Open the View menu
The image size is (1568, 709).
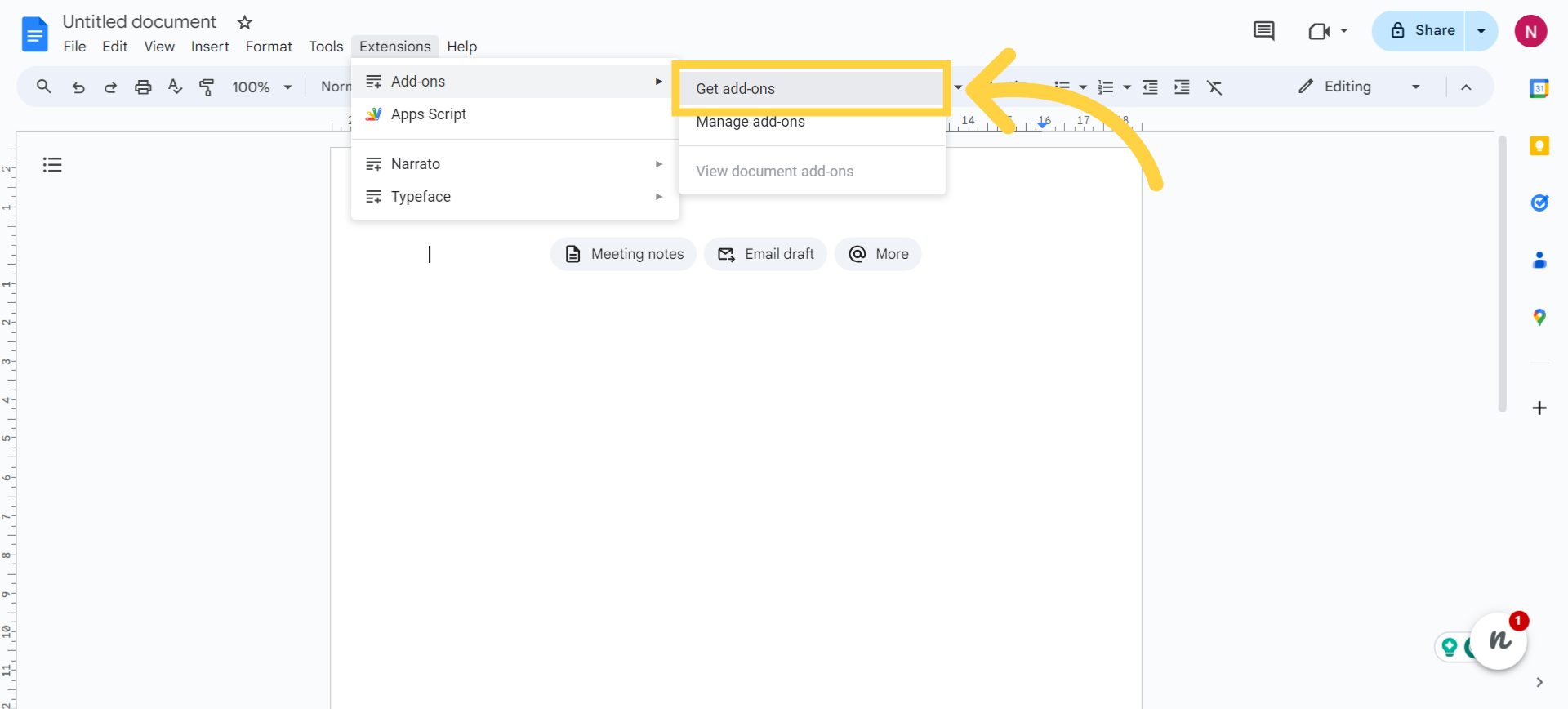tap(159, 47)
